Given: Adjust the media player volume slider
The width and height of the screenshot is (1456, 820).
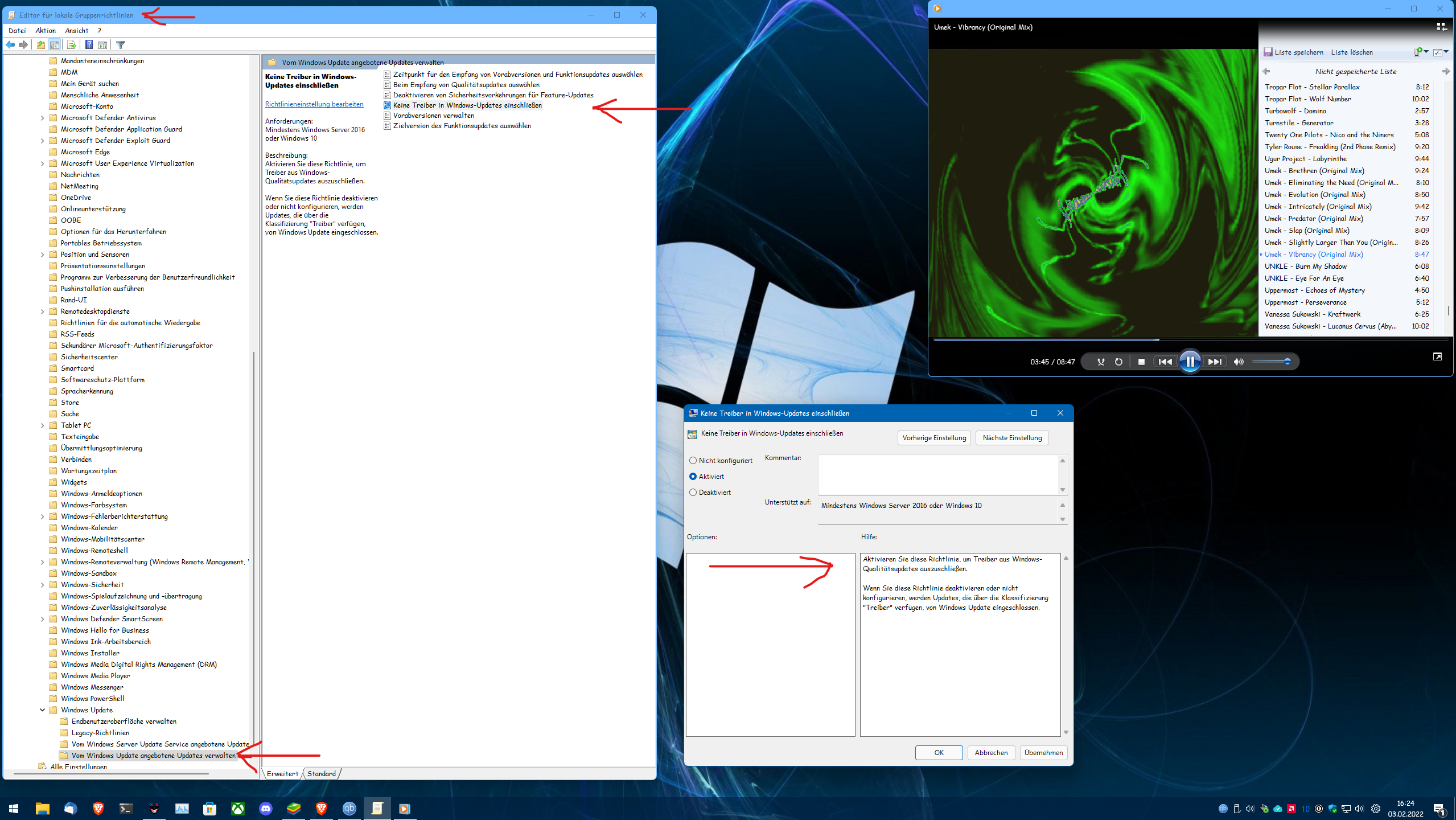Looking at the screenshot, I should click(x=1270, y=362).
